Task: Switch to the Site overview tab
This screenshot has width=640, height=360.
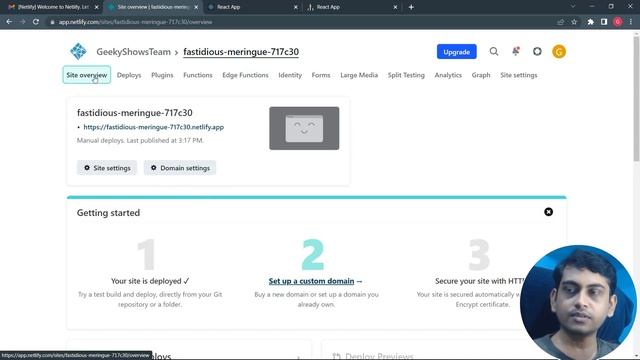Action: 152,7
